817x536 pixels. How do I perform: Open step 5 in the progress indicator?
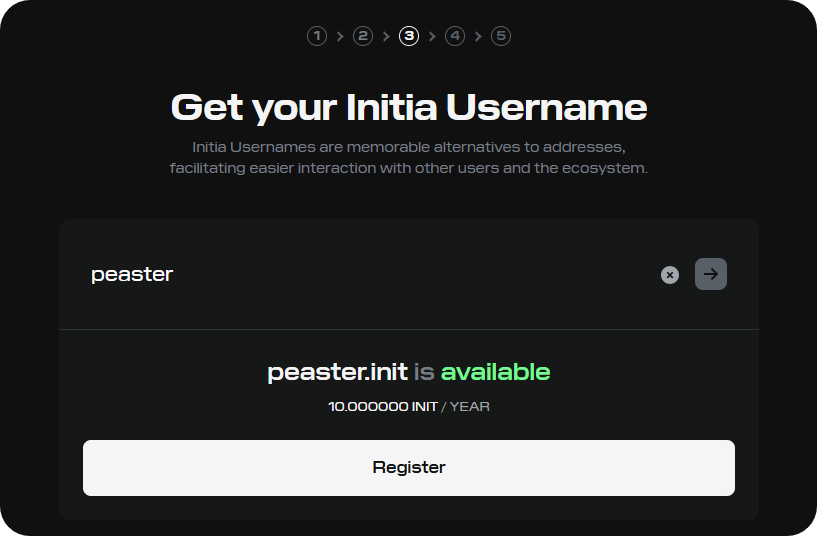point(501,36)
